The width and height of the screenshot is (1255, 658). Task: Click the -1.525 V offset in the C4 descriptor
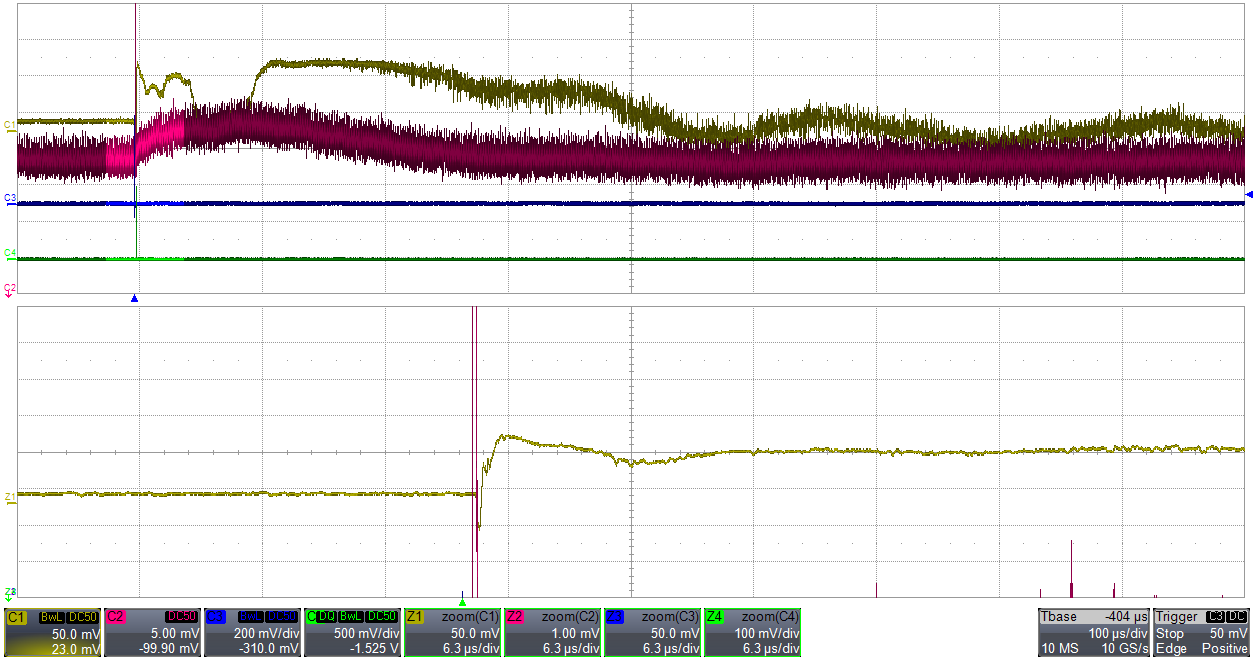[376, 649]
